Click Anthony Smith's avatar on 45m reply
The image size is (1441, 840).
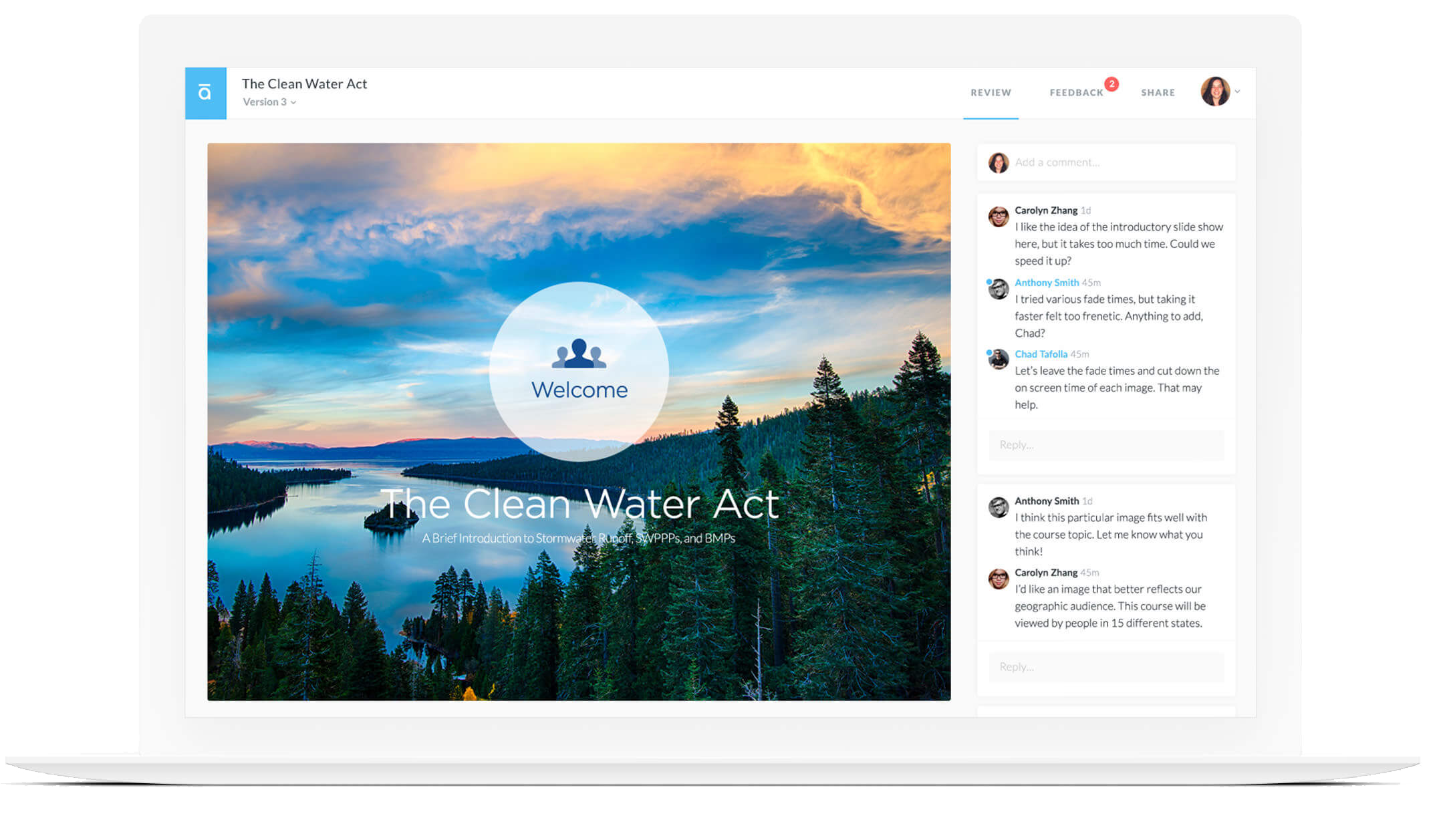tap(998, 289)
